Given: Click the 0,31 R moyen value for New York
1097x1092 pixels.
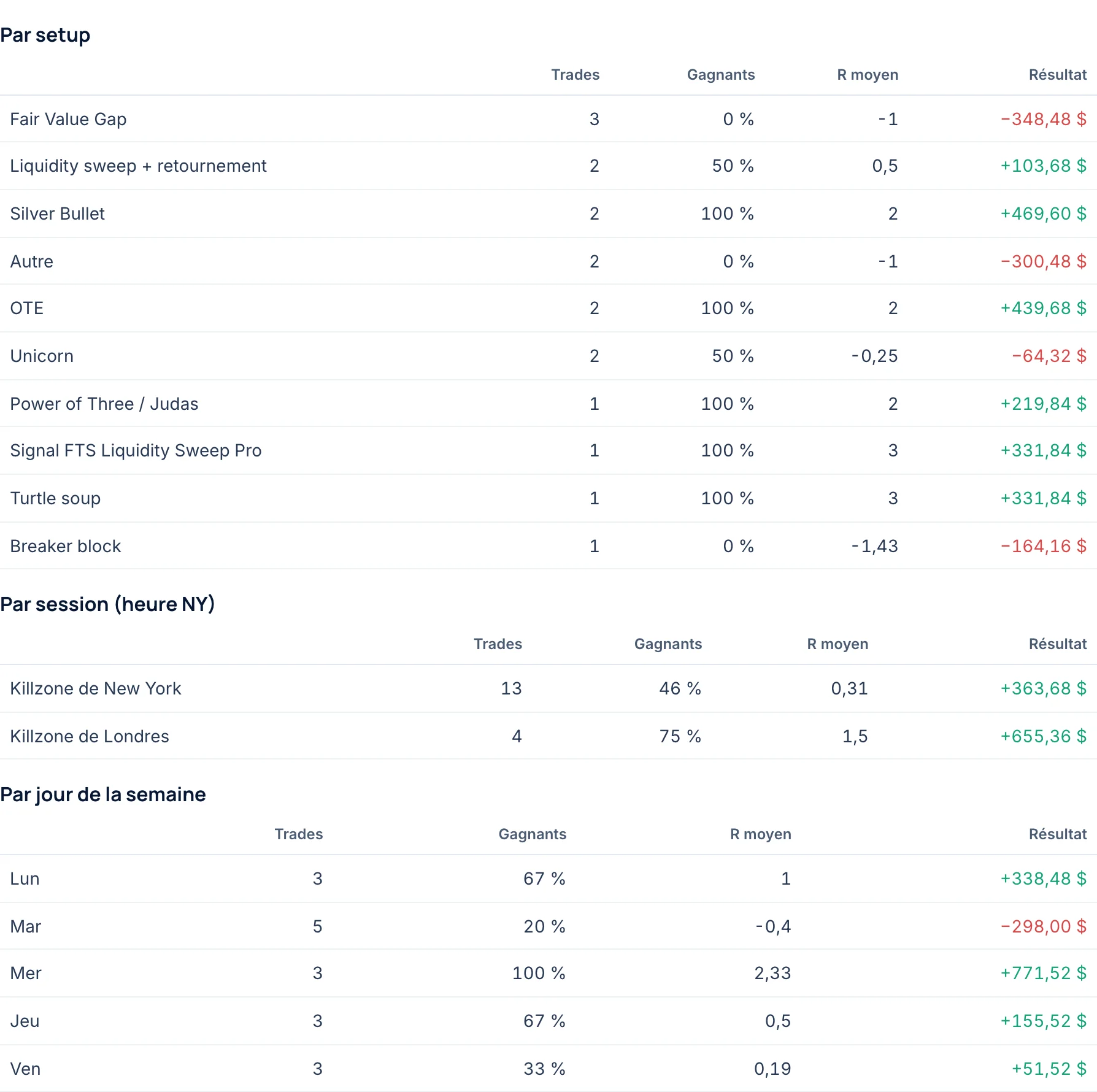Looking at the screenshot, I should (850, 688).
